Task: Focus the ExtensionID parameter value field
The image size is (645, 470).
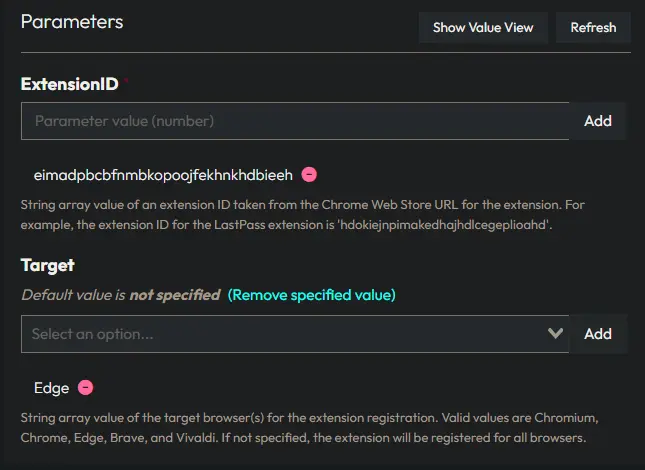Action: click(x=295, y=121)
